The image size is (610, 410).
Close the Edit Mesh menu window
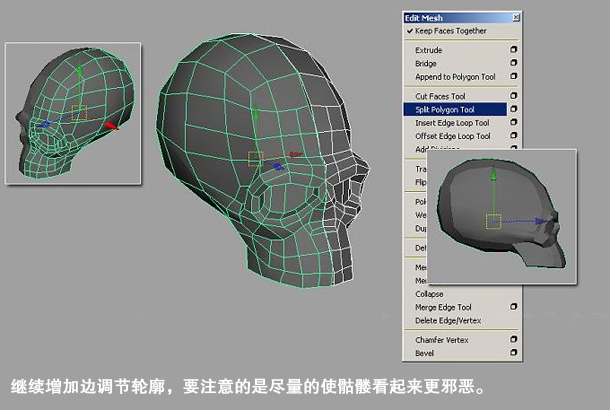[516, 18]
